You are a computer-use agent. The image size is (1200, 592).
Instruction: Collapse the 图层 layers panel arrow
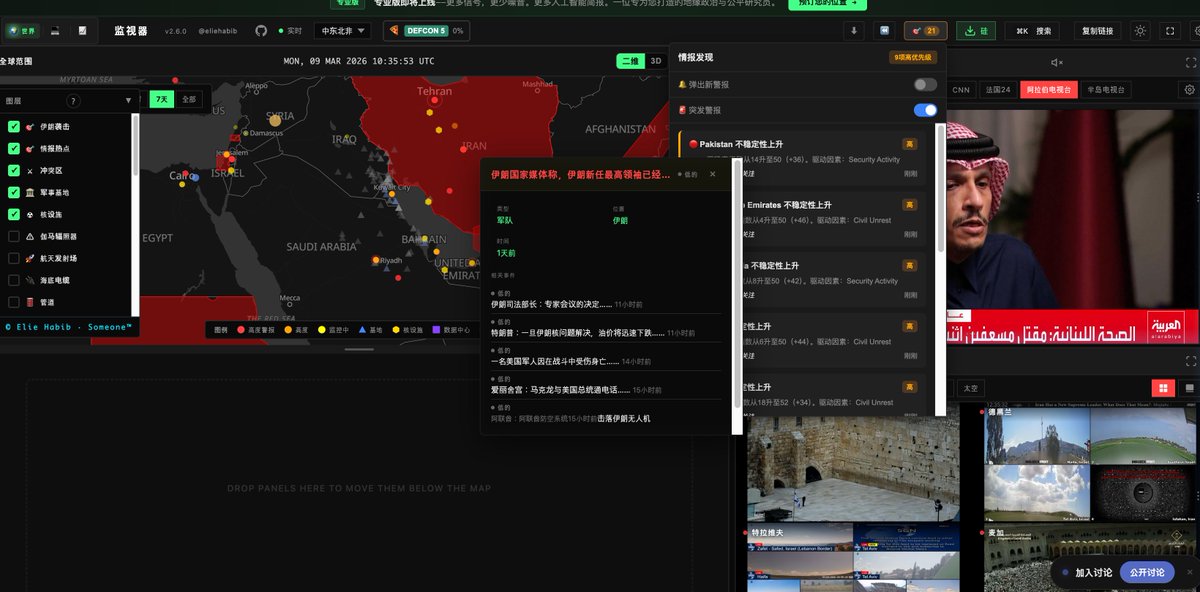coord(128,101)
